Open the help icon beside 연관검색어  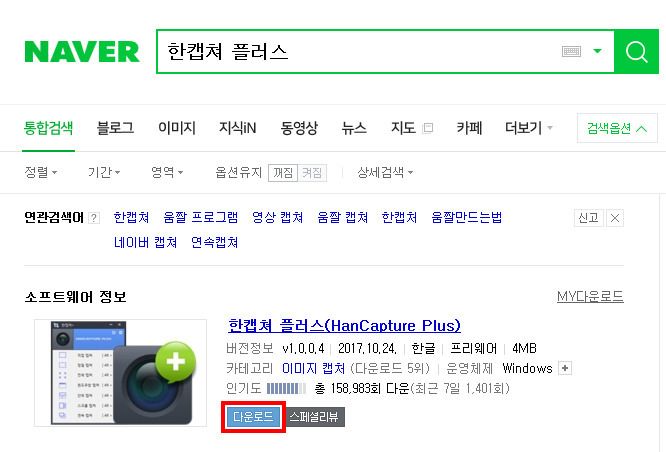pyautogui.click(x=93, y=218)
